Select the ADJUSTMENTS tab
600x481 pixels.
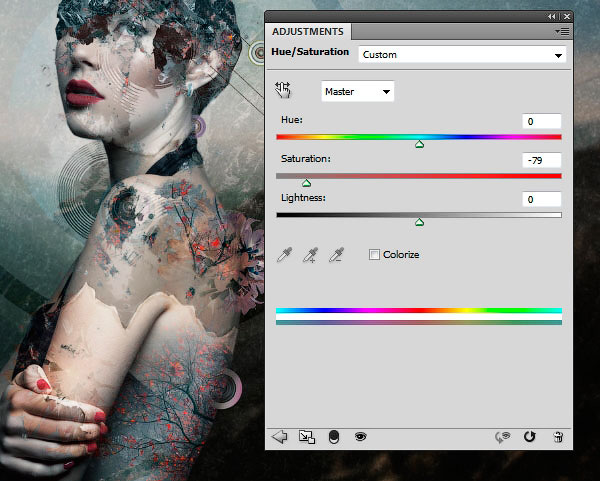coord(308,31)
